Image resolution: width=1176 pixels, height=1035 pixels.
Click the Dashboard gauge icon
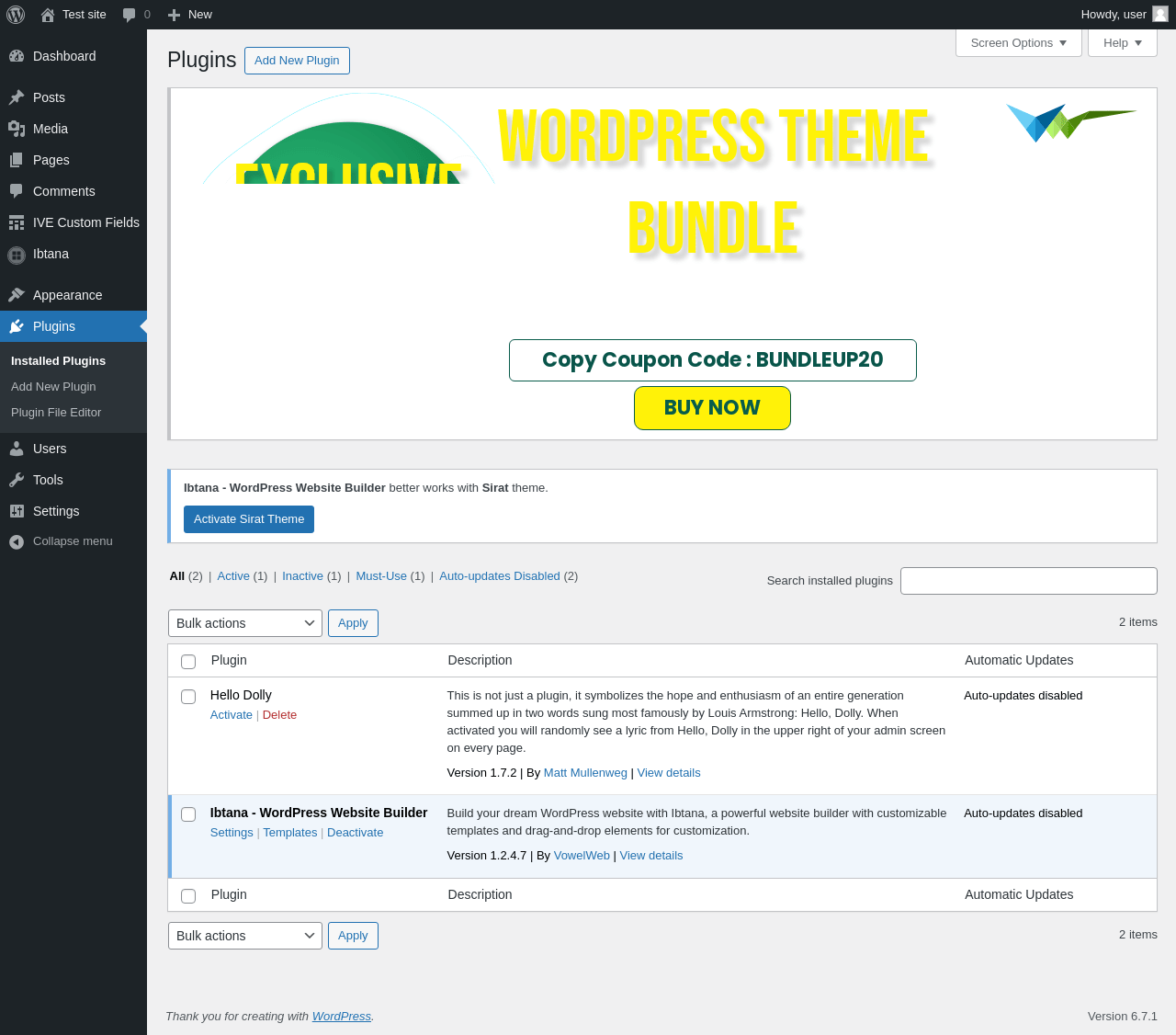point(17,56)
